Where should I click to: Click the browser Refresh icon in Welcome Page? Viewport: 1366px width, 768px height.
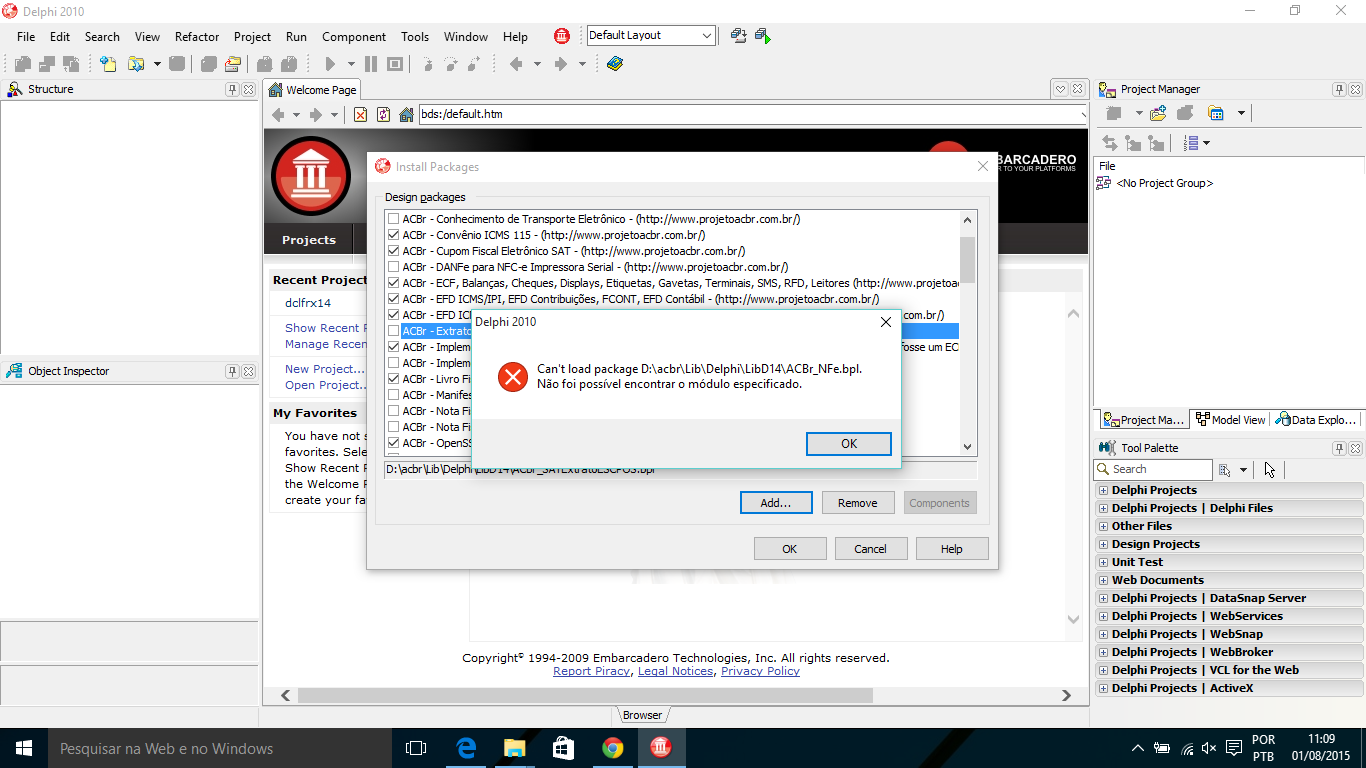[383, 115]
